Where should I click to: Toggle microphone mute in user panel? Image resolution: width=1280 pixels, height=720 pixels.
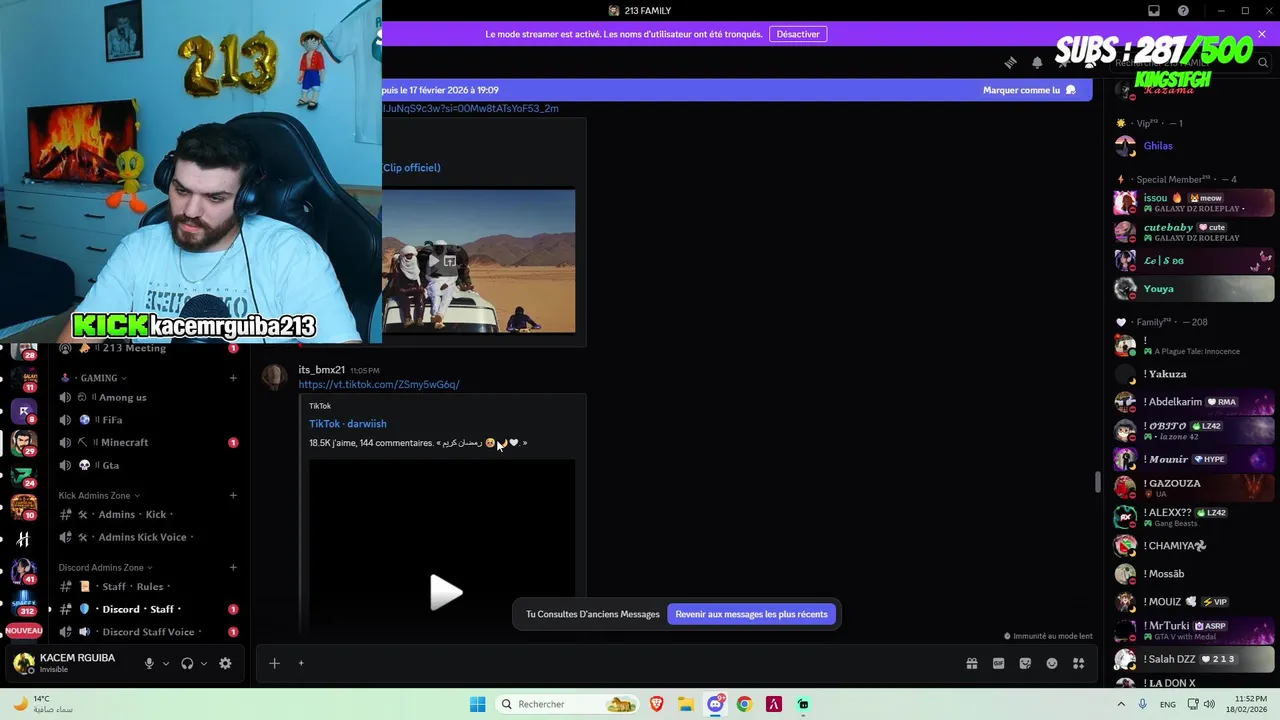(x=149, y=663)
